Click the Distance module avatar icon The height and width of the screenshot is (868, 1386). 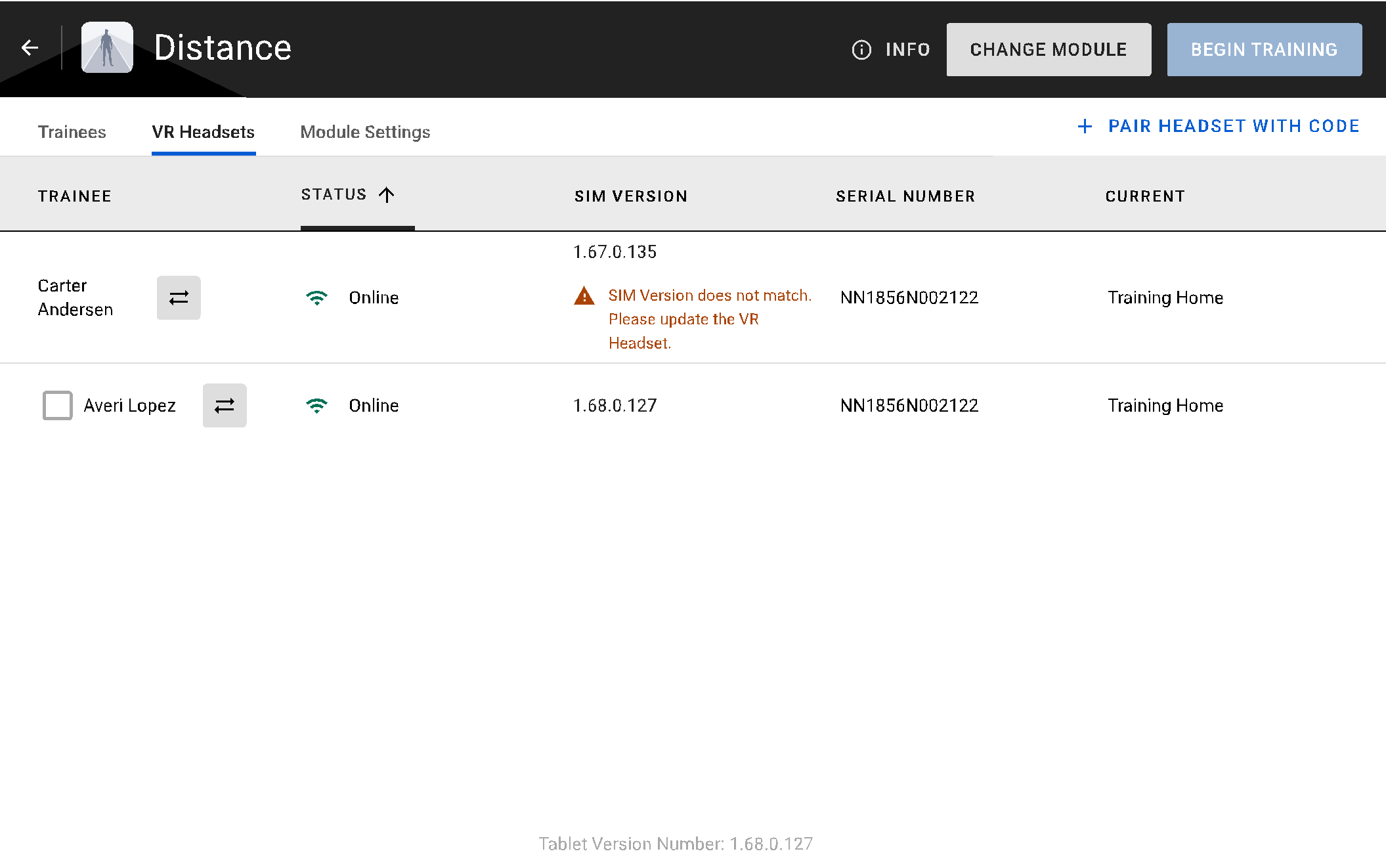tap(107, 47)
